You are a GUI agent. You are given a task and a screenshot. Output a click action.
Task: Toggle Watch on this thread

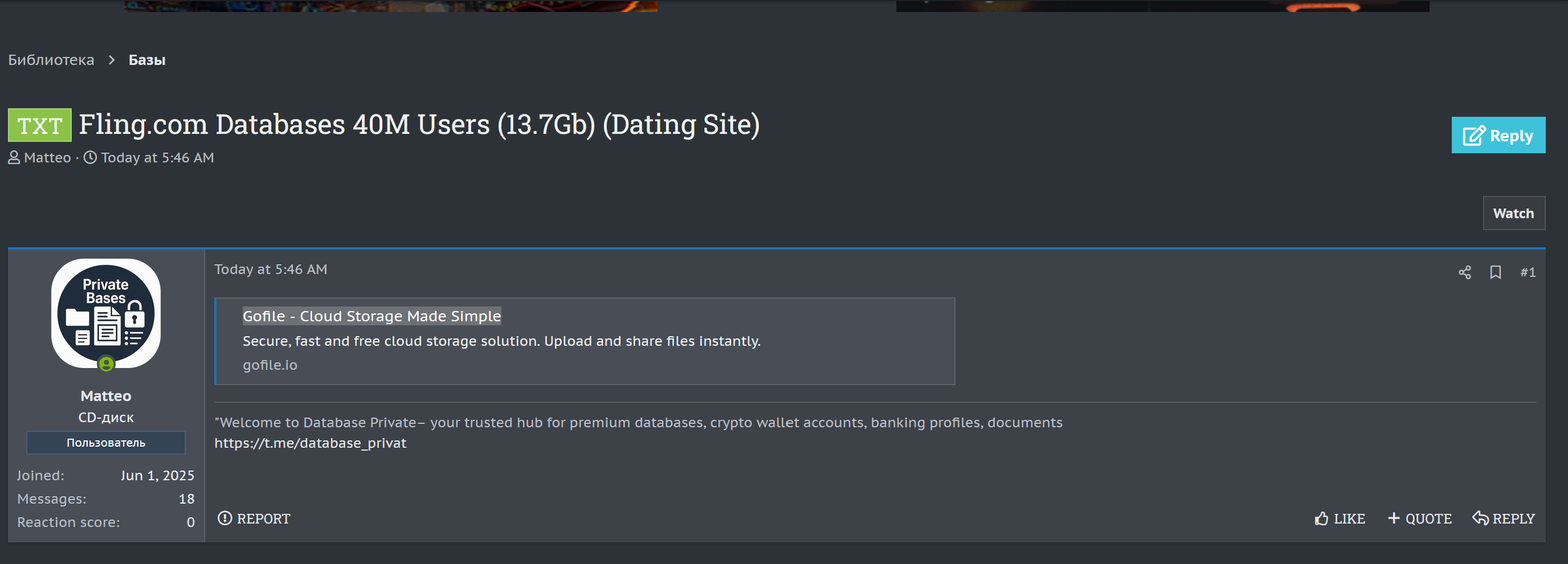click(x=1513, y=214)
